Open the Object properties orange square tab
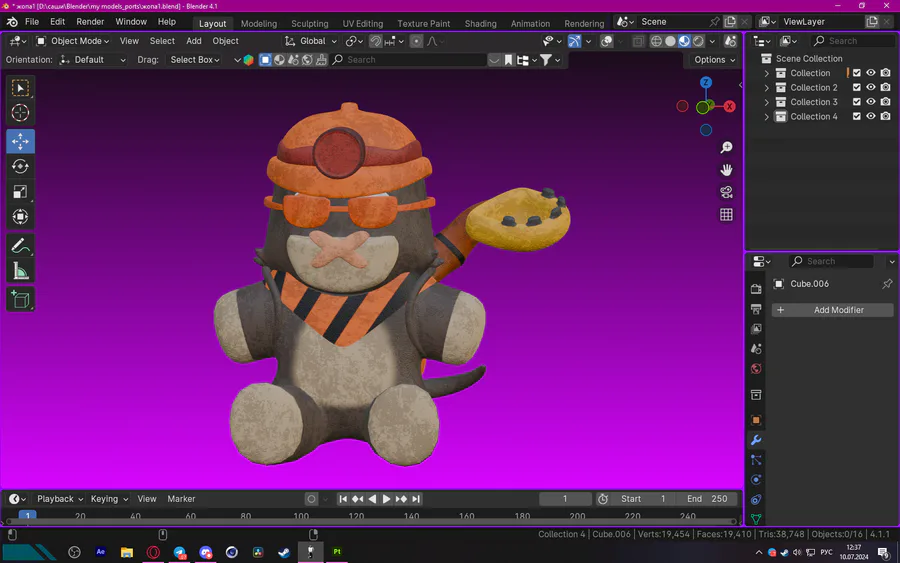The height and width of the screenshot is (563, 900). pos(756,420)
